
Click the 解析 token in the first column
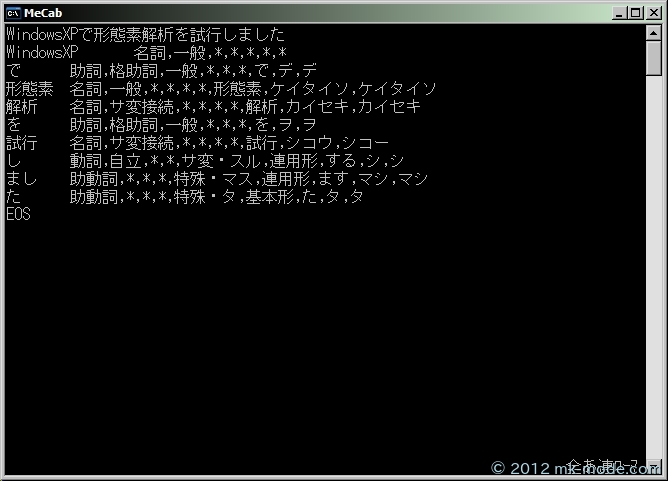coord(22,107)
